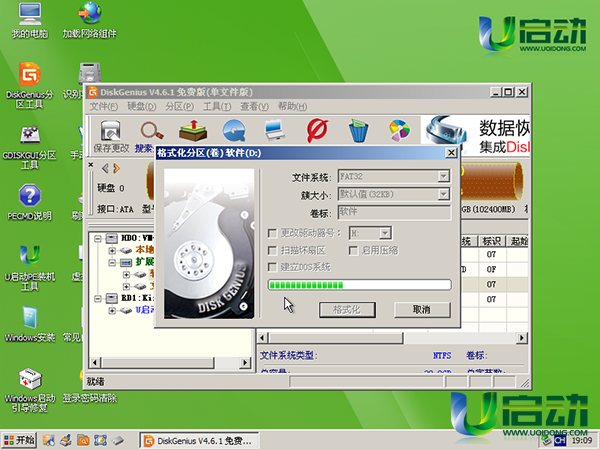Open the 查看(V) menu
Screen dimensions: 600x450
click(x=254, y=106)
